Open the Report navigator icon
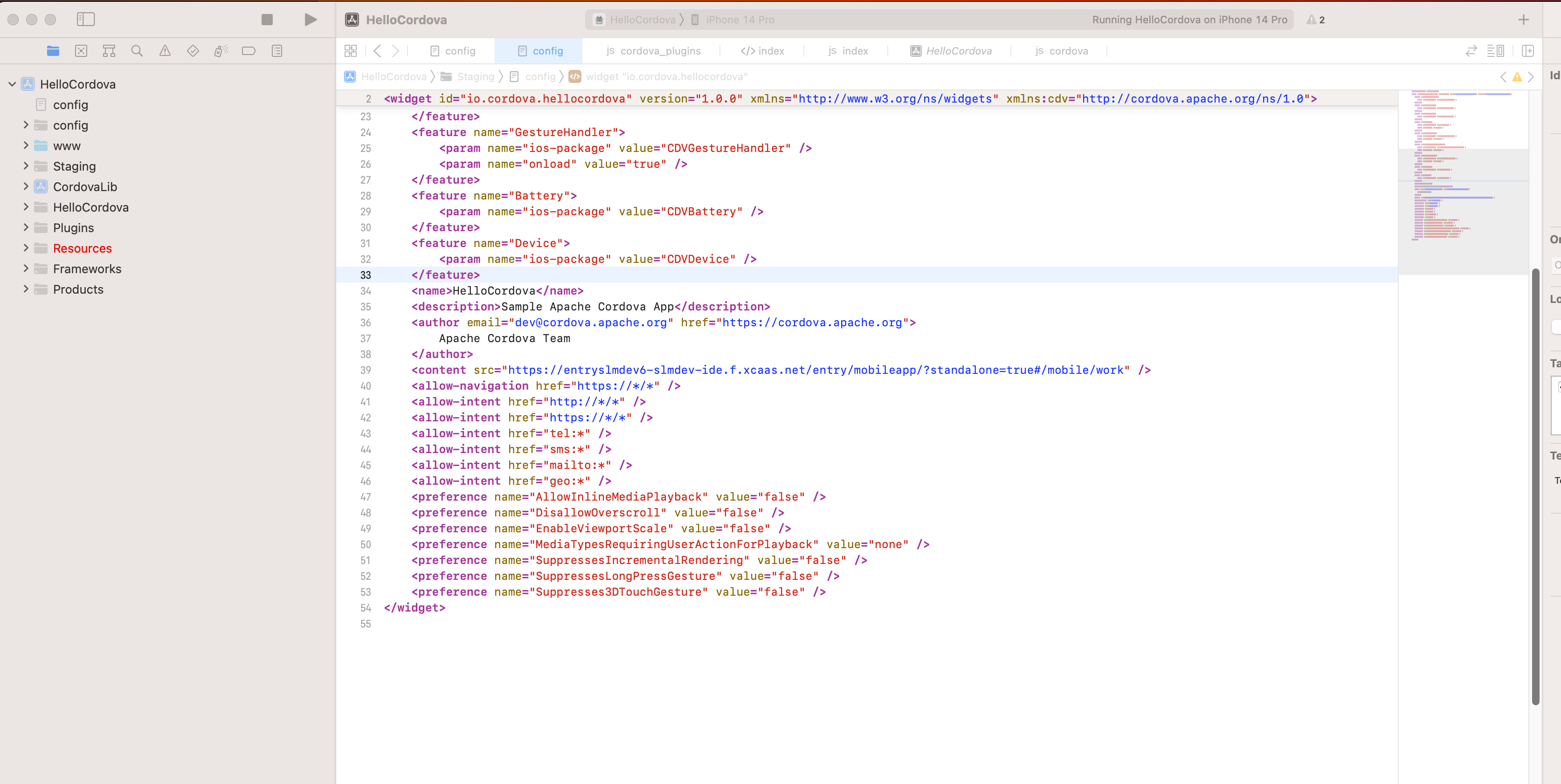Screen dimensions: 1561x784 [x=277, y=51]
